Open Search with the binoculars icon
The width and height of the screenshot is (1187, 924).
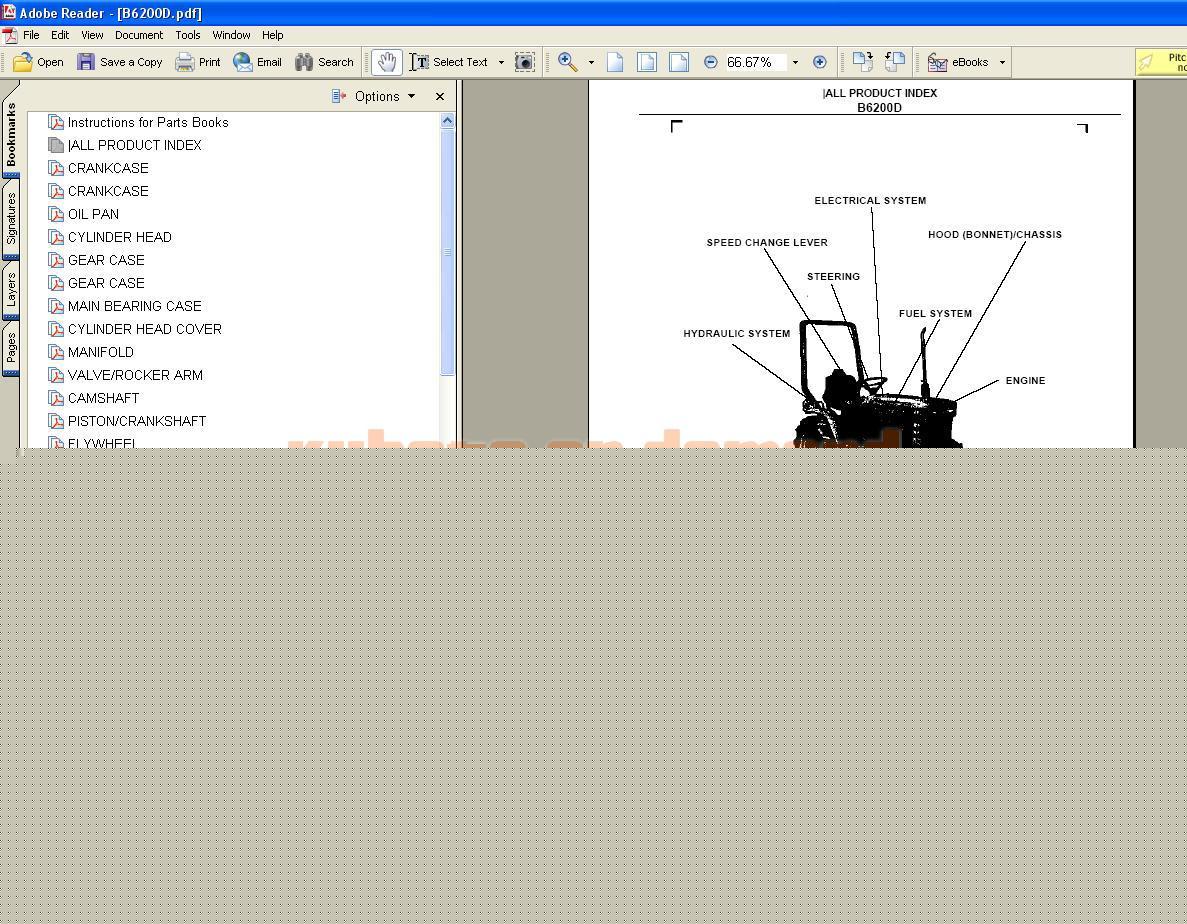coord(304,62)
